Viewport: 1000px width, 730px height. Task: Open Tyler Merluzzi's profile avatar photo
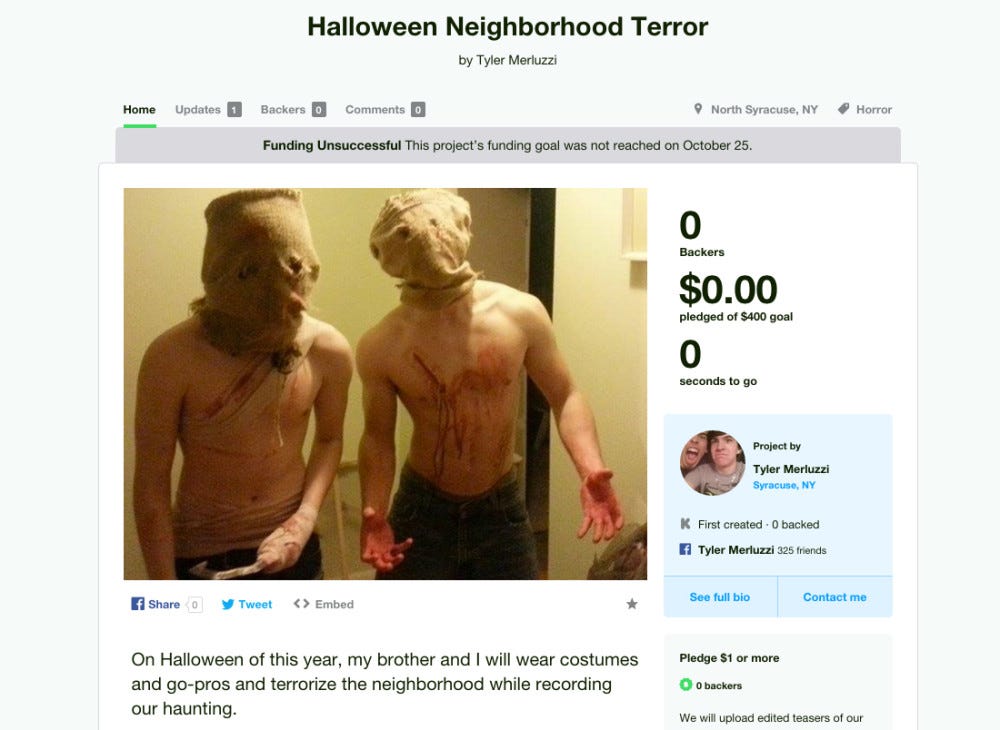712,463
